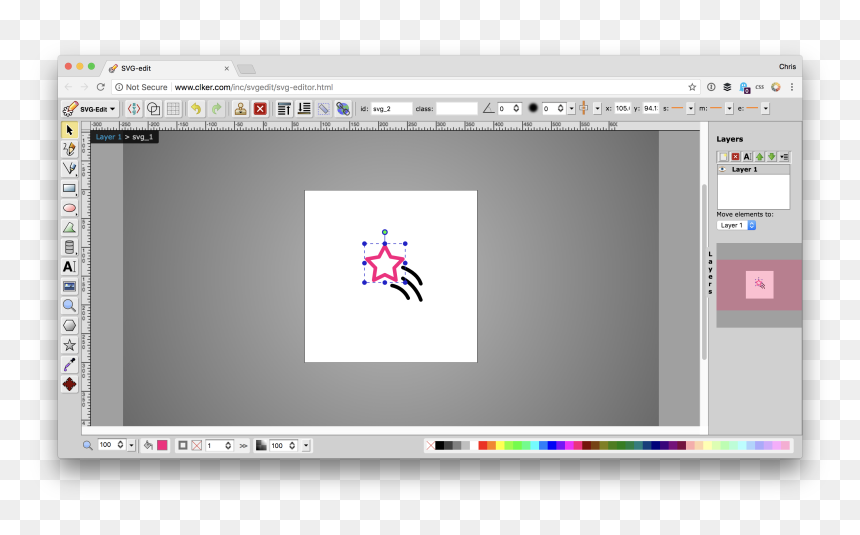This screenshot has width=860, height=535.
Task: Move layer up green arrow
Action: pyautogui.click(x=760, y=157)
